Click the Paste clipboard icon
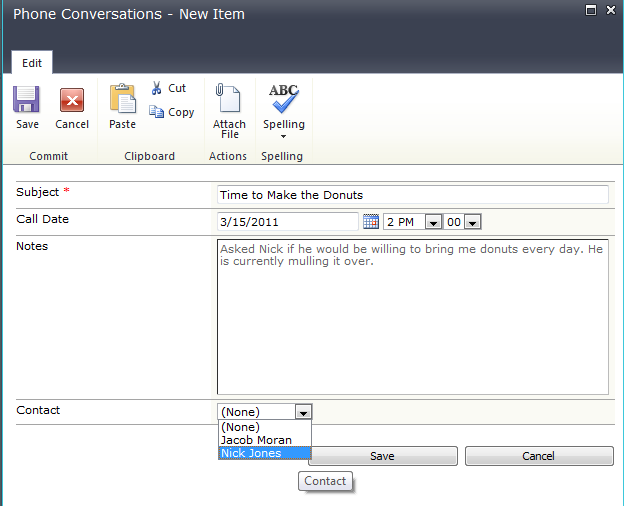624x506 pixels. pyautogui.click(x=123, y=99)
